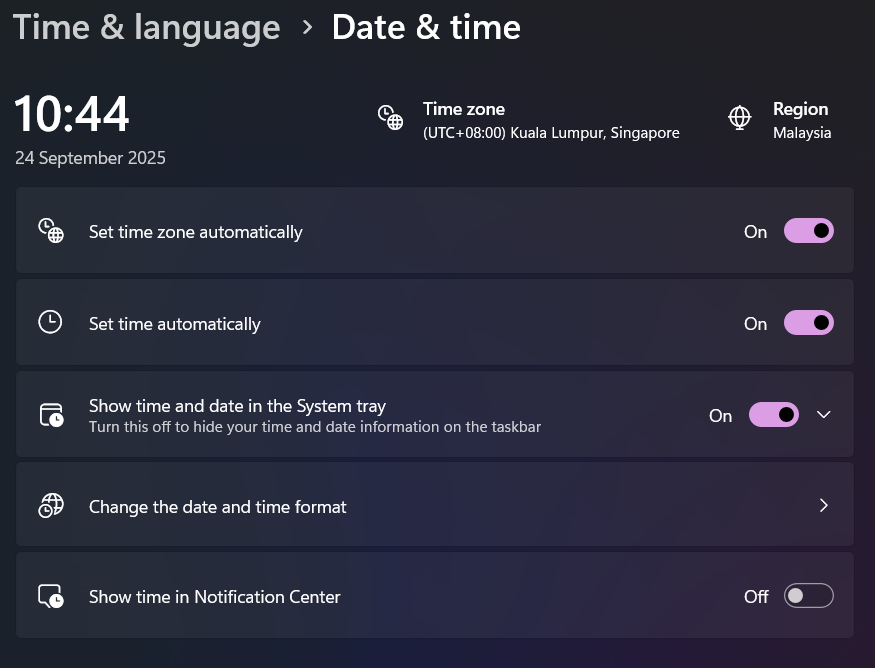Disable Set time zone automatically
The width and height of the screenshot is (875, 668).
(808, 230)
